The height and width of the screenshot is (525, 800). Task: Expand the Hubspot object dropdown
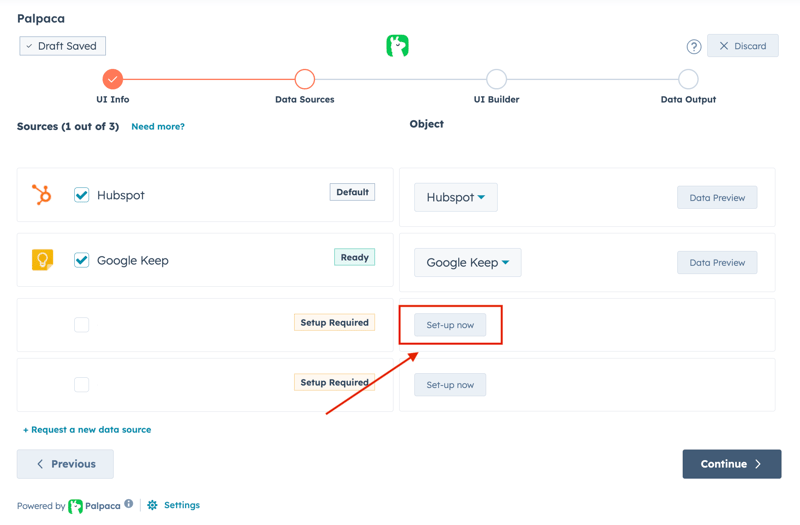coord(456,198)
